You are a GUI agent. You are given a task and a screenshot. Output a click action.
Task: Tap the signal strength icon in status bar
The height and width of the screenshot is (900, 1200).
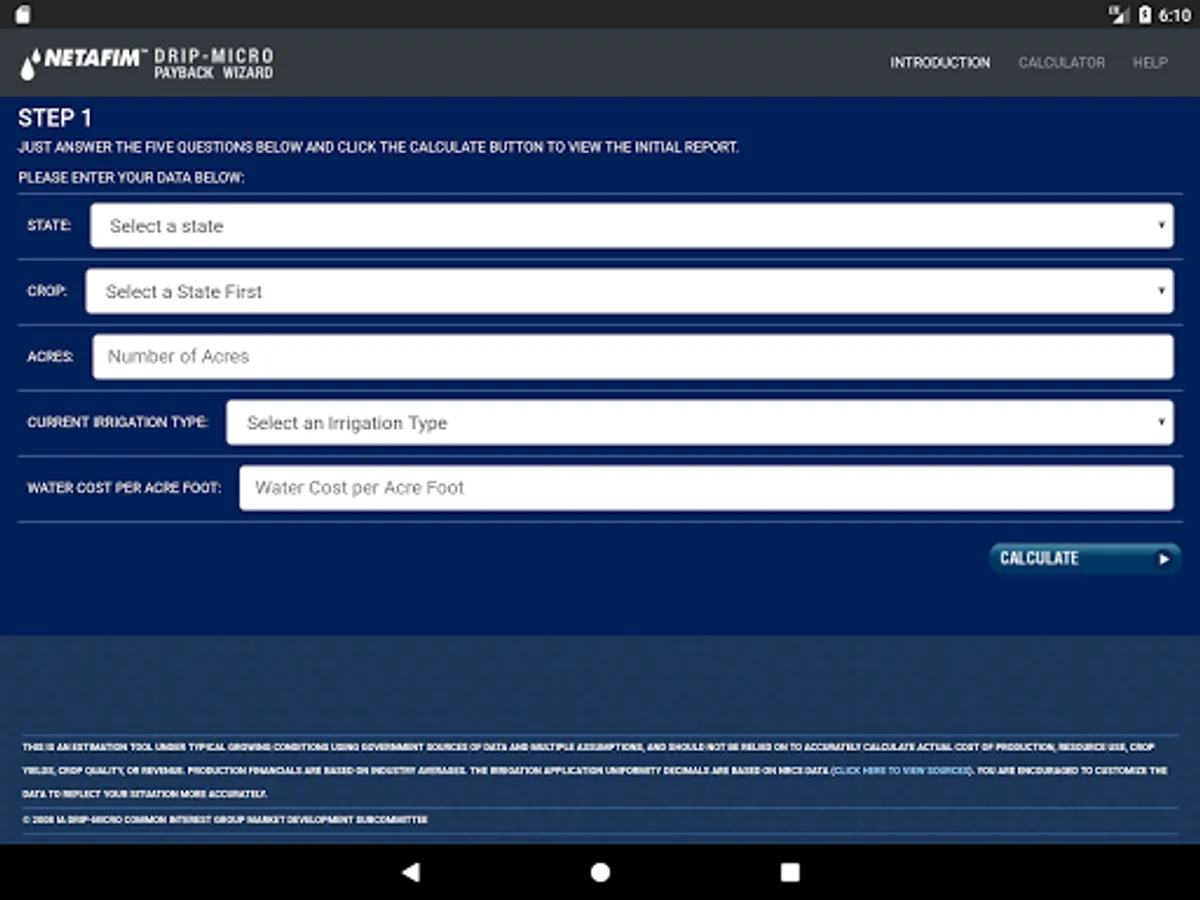point(1119,15)
